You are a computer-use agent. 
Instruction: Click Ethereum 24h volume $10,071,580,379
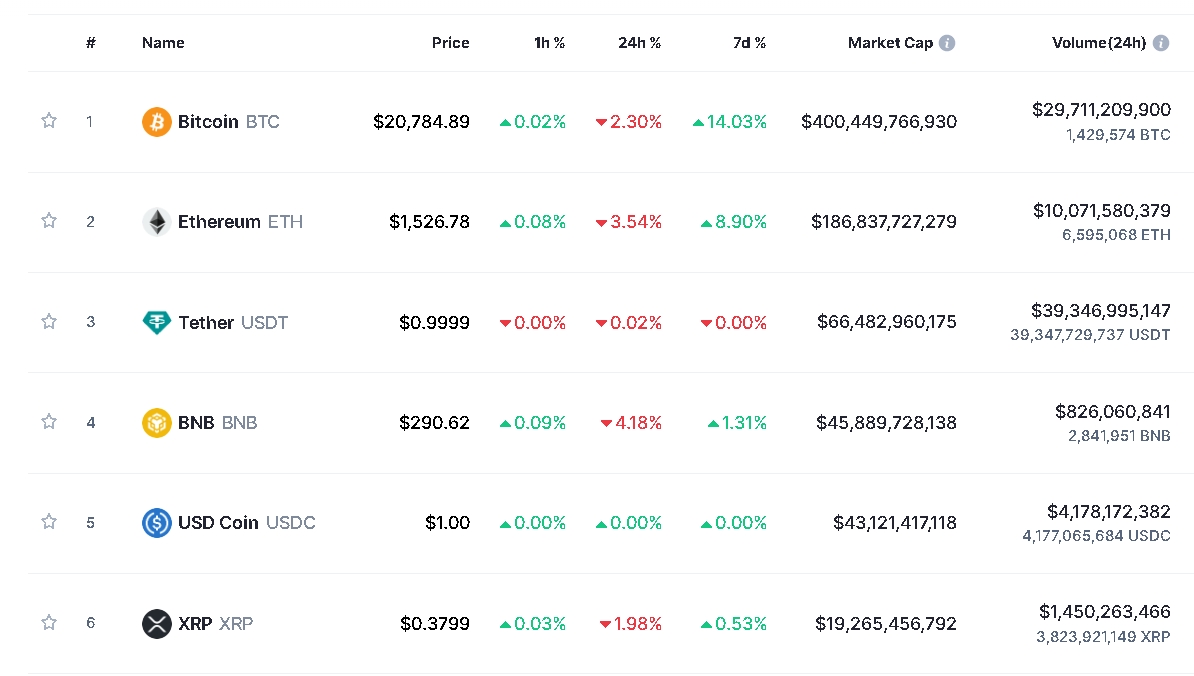[x=1101, y=210]
